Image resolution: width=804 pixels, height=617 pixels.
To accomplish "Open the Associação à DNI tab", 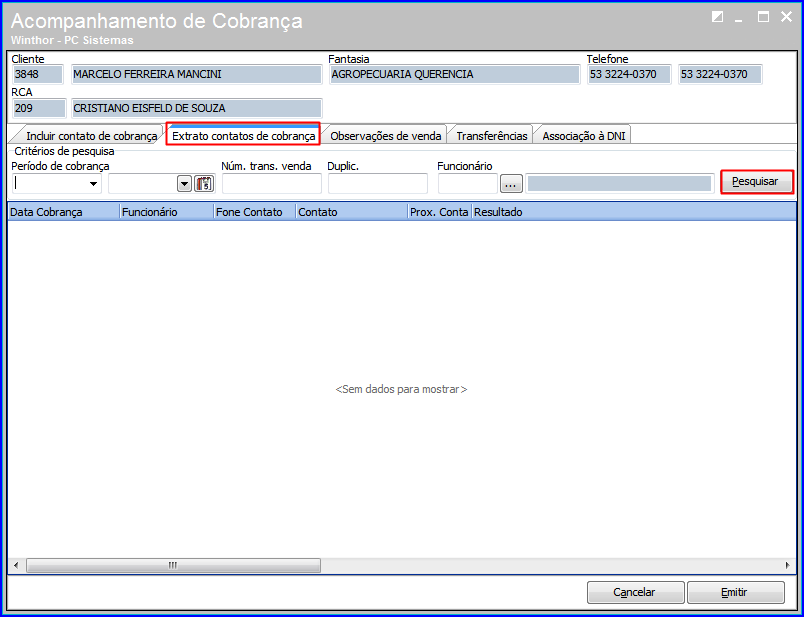I will click(x=584, y=136).
